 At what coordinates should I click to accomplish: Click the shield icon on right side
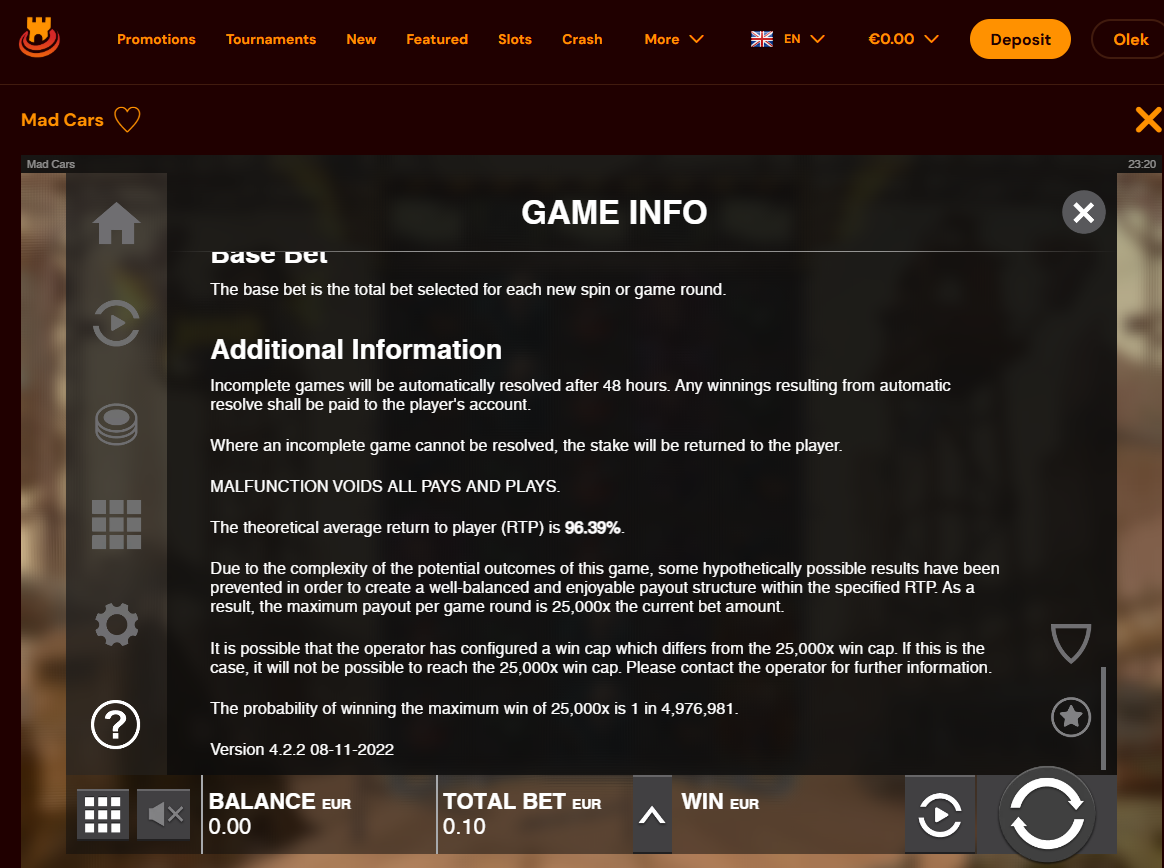[1070, 643]
